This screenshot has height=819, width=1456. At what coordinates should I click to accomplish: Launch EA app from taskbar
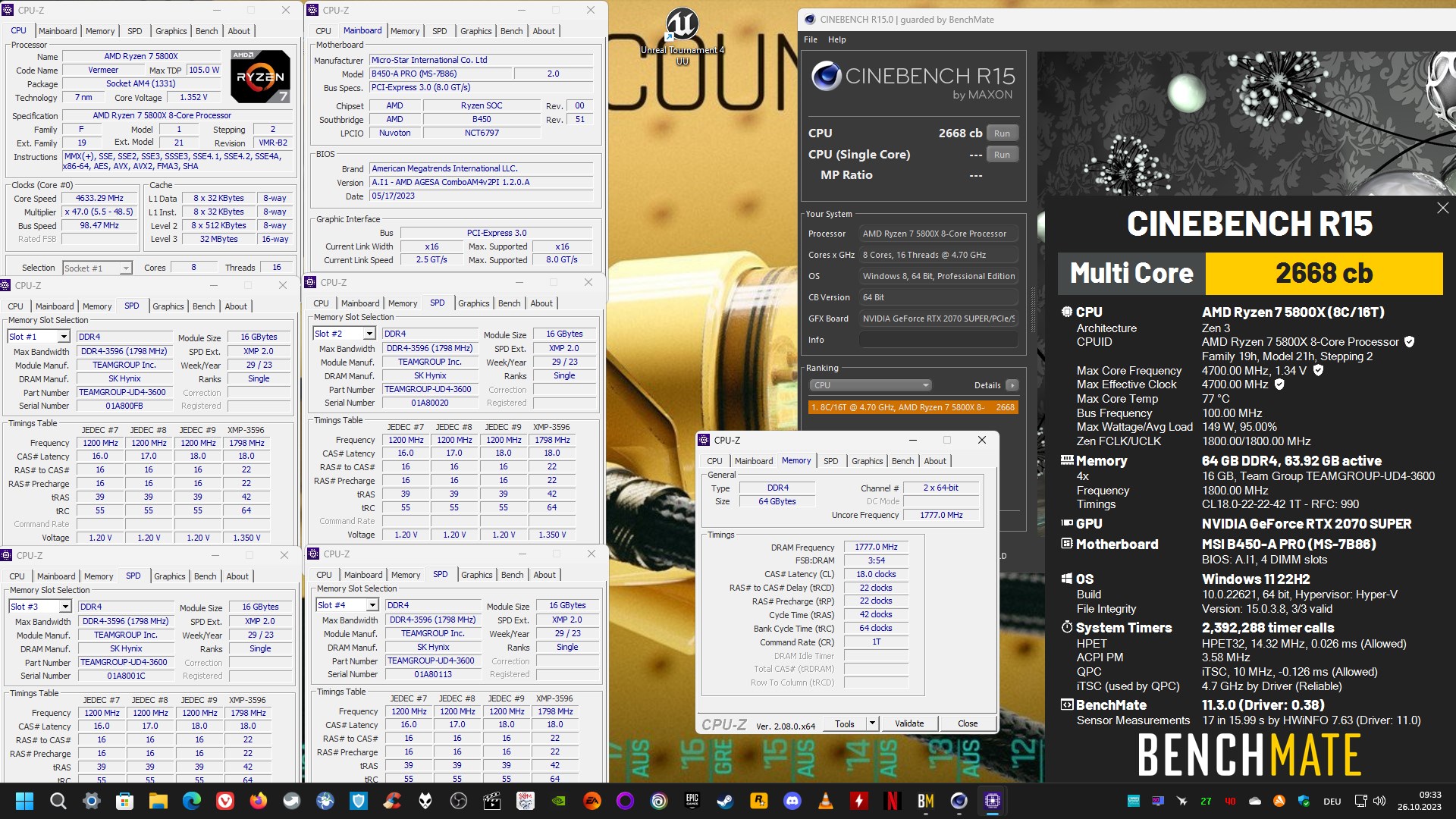click(591, 801)
